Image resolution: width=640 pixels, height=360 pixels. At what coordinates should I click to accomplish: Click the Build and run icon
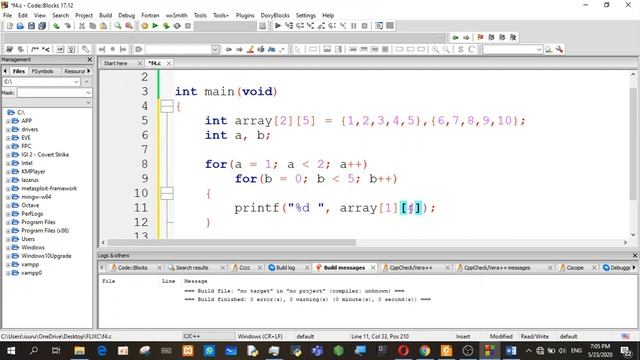click(x=166, y=26)
